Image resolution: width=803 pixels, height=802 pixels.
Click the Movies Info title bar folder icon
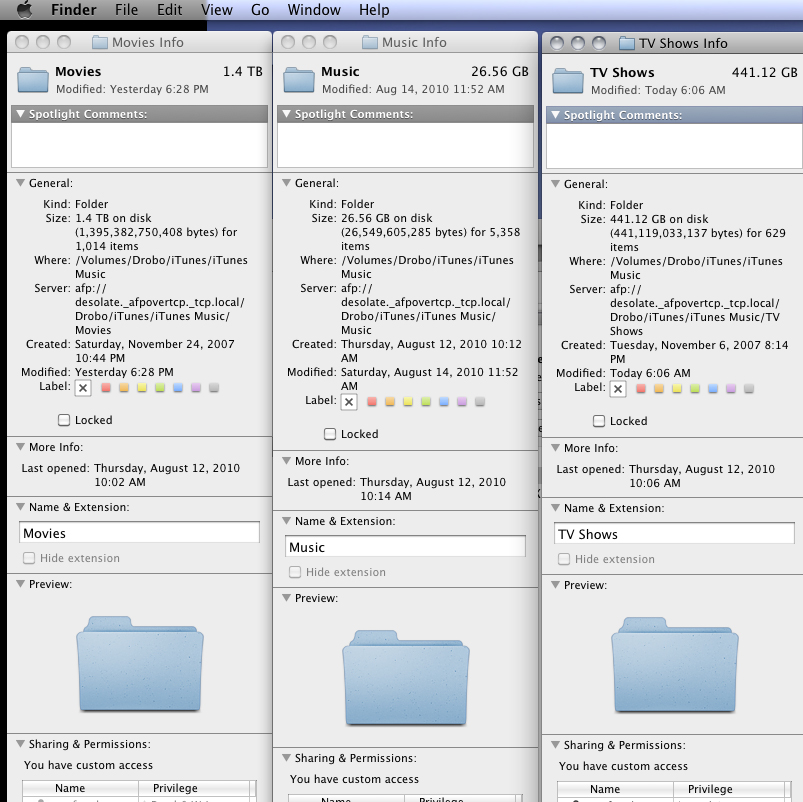point(99,43)
